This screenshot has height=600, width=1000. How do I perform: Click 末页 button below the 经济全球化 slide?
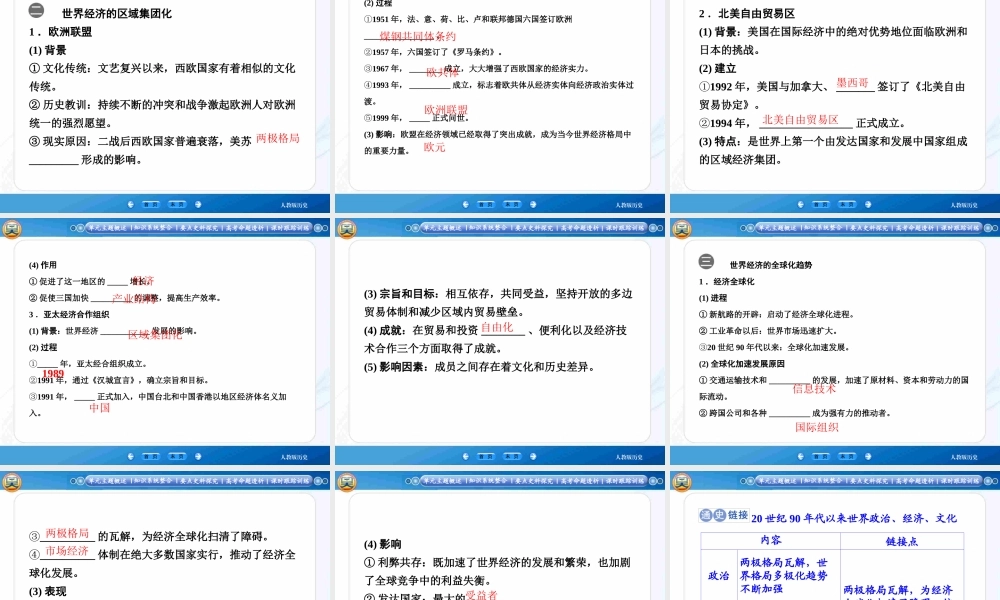click(x=846, y=457)
